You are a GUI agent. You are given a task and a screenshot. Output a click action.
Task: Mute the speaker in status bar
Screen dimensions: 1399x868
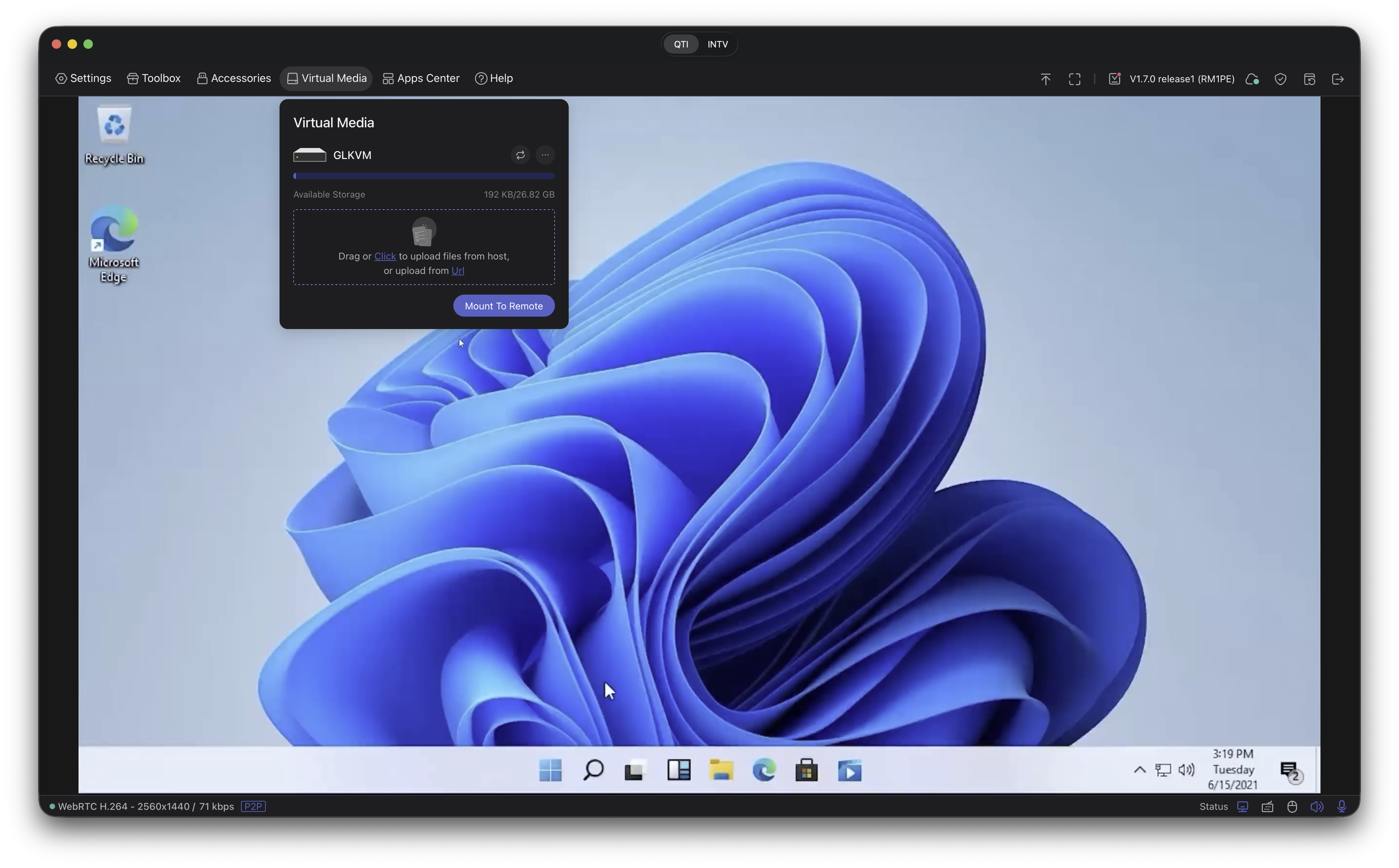point(1317,806)
